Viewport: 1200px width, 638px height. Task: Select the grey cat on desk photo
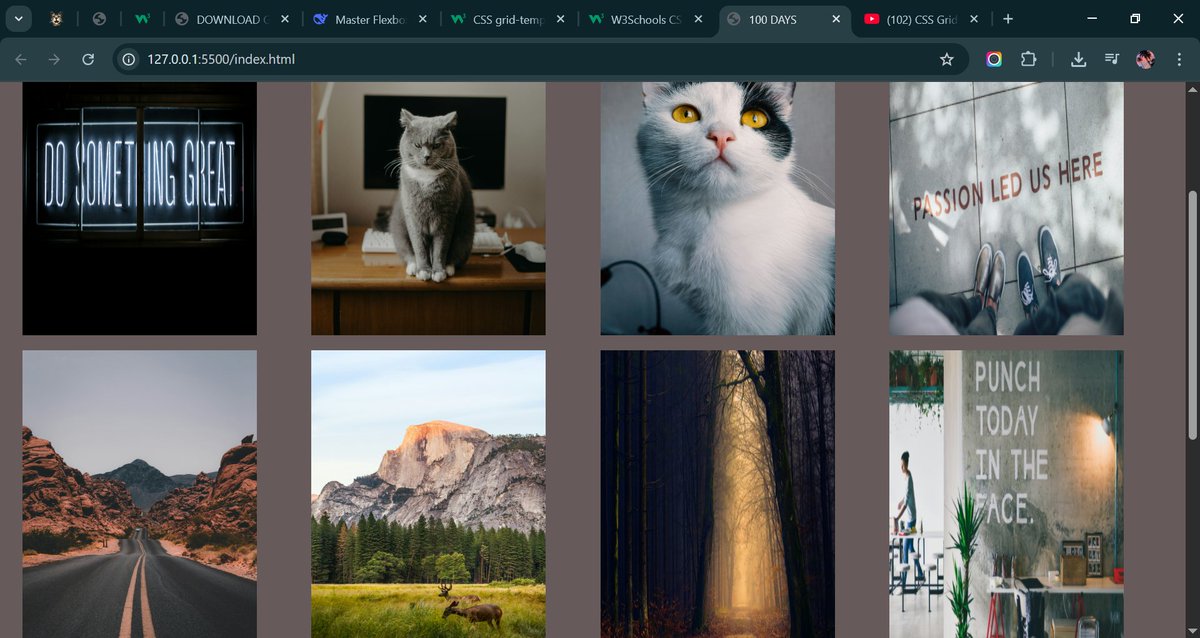(428, 207)
